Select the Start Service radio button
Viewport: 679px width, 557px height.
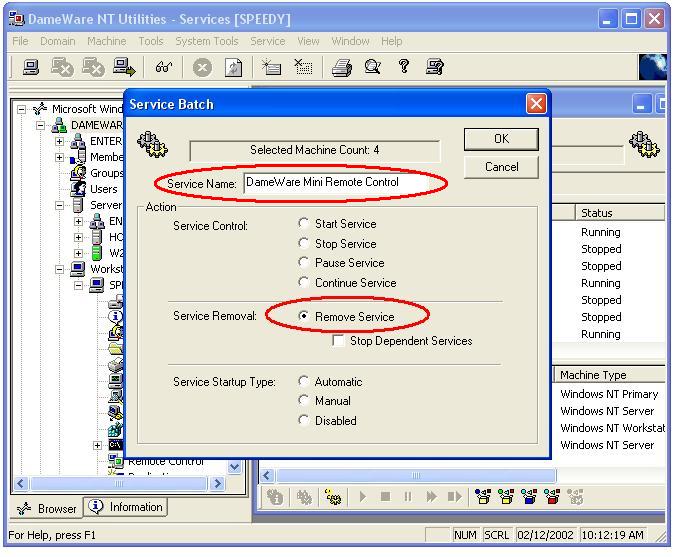click(304, 223)
